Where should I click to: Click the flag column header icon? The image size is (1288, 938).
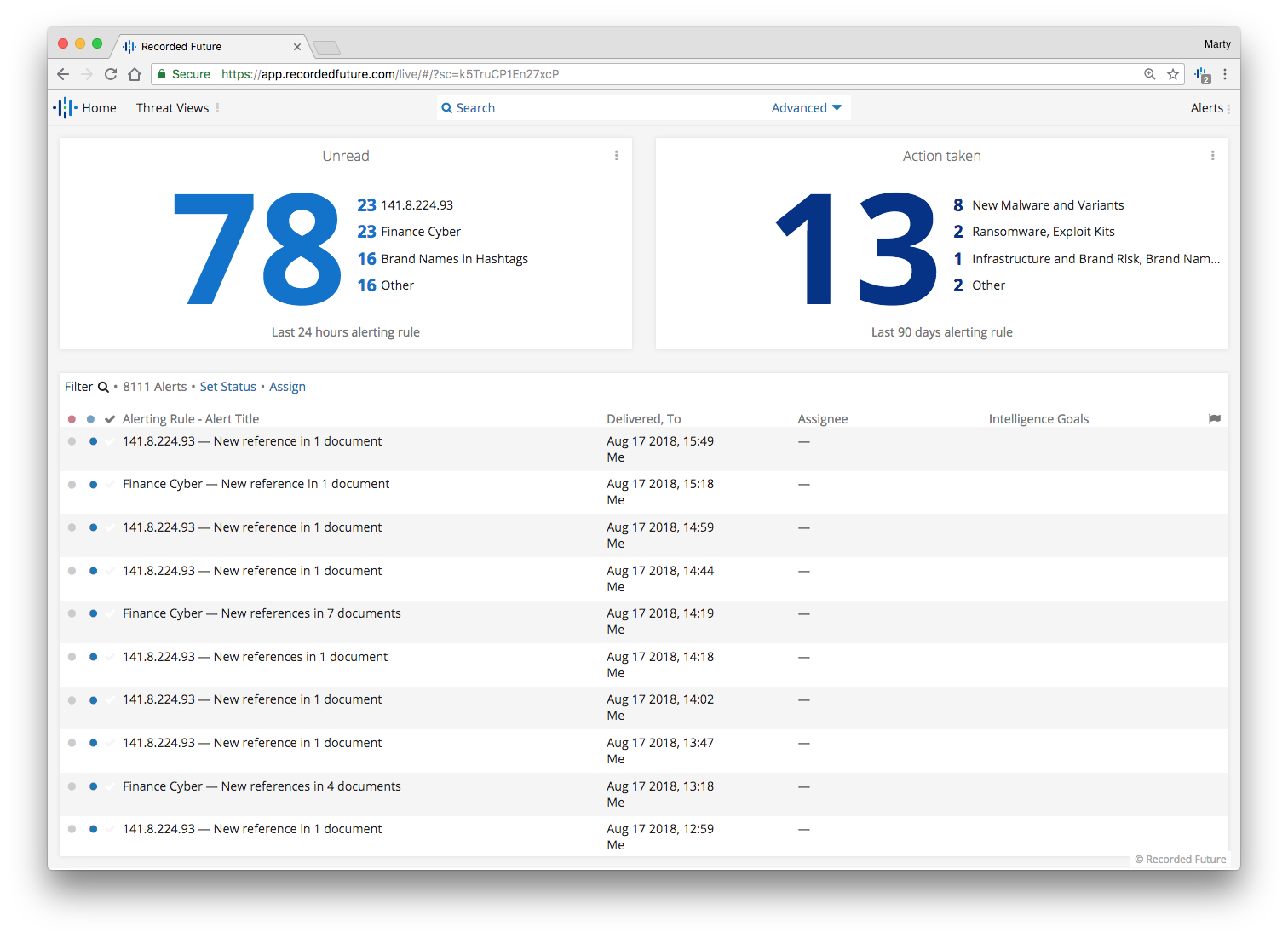point(1214,418)
